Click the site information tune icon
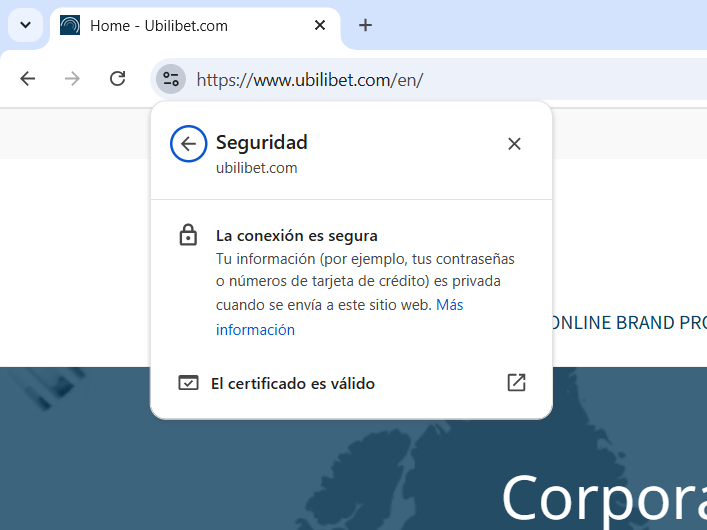707x530 pixels. click(x=171, y=79)
